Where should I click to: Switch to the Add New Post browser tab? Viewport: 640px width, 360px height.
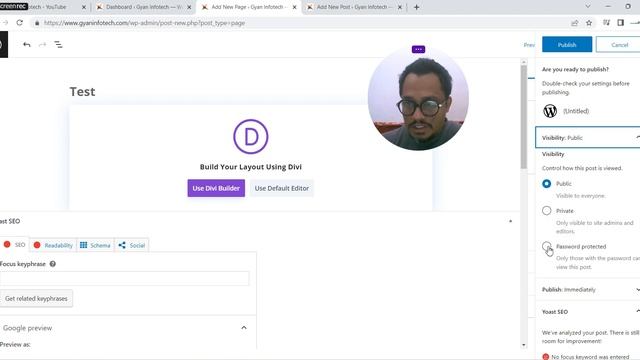(x=353, y=7)
